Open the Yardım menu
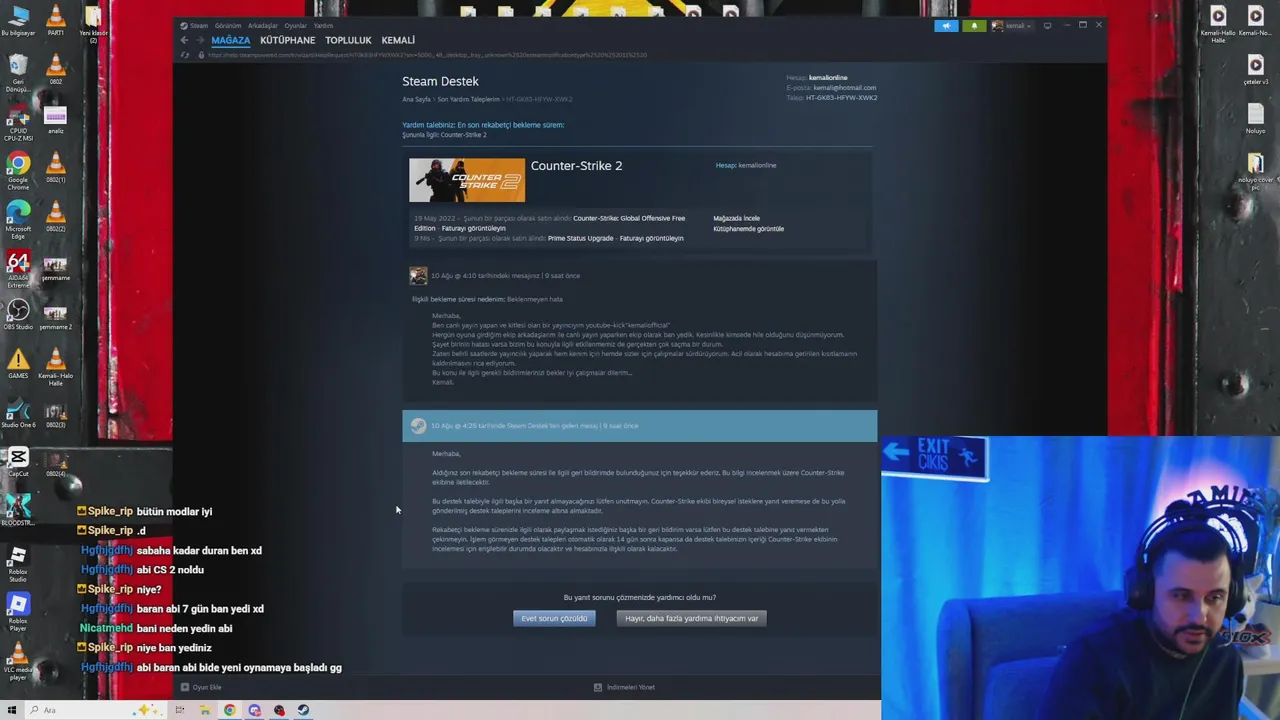 coord(323,26)
